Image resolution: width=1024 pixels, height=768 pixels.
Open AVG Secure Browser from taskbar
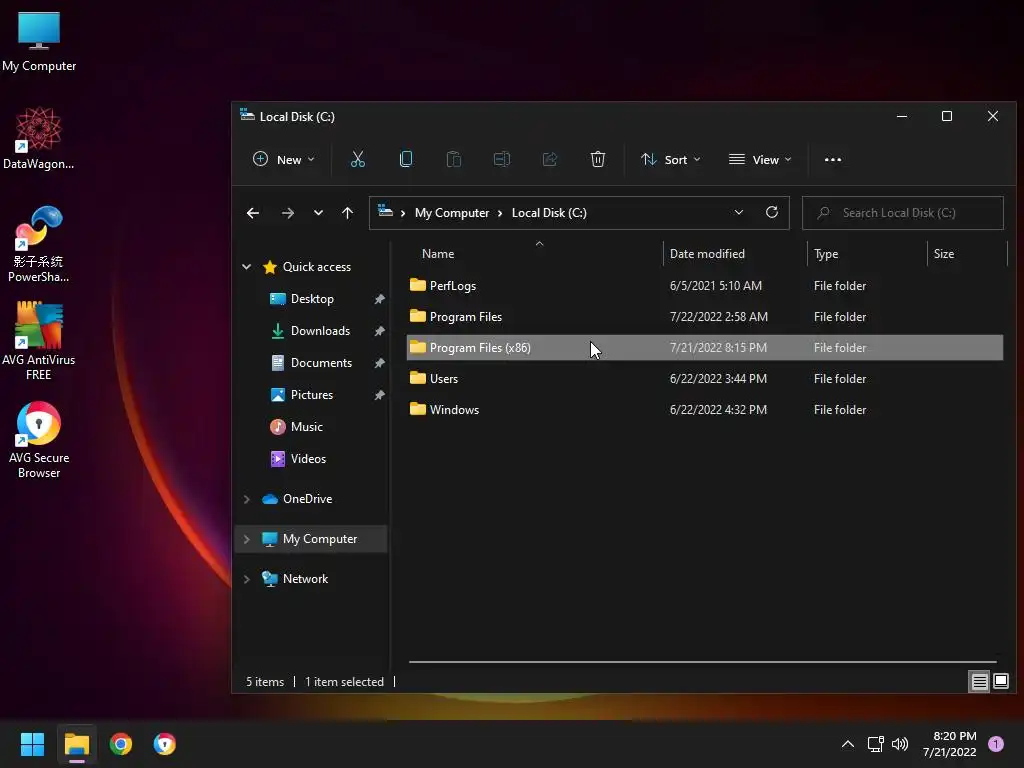(x=165, y=744)
